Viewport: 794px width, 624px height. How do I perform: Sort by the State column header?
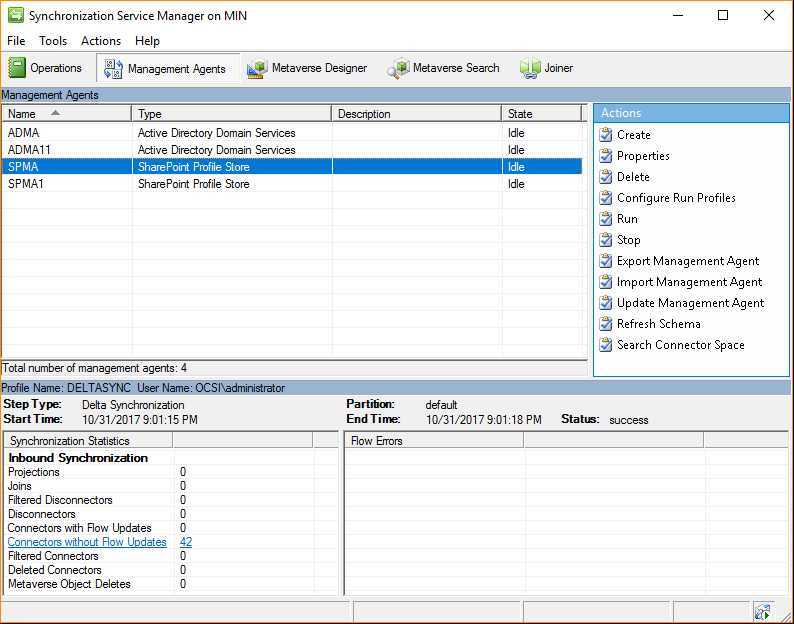pos(541,113)
